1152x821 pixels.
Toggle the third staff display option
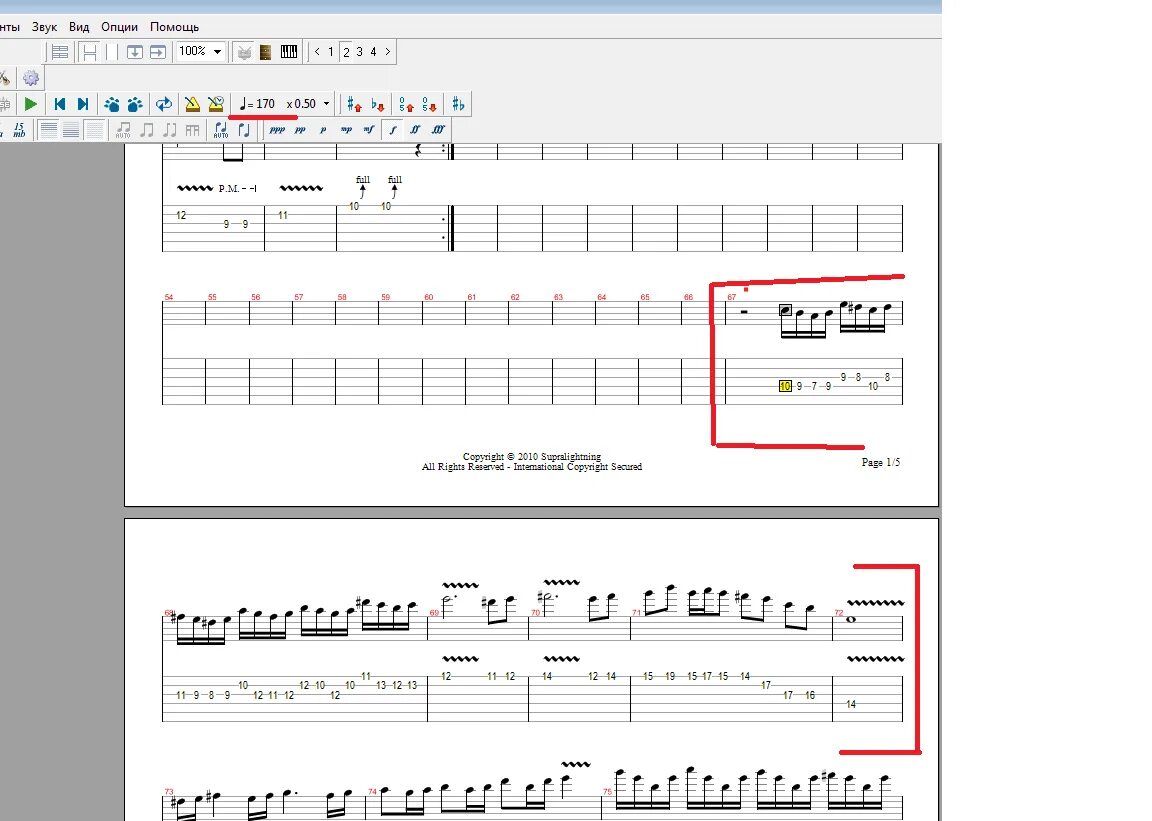94,130
